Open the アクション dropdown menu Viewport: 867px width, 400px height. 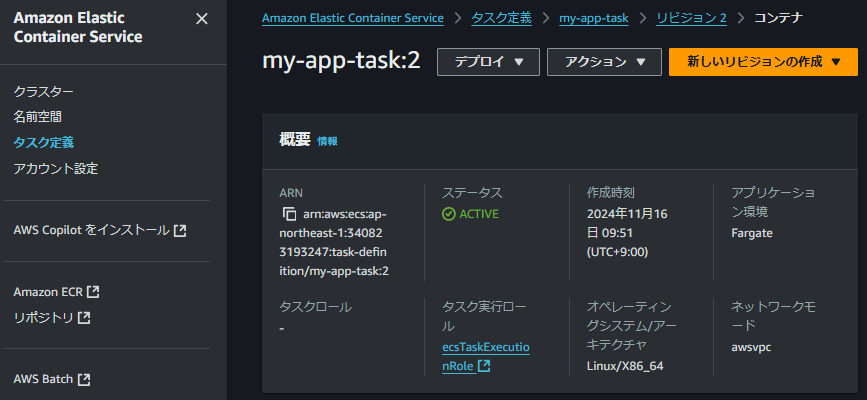click(x=604, y=62)
